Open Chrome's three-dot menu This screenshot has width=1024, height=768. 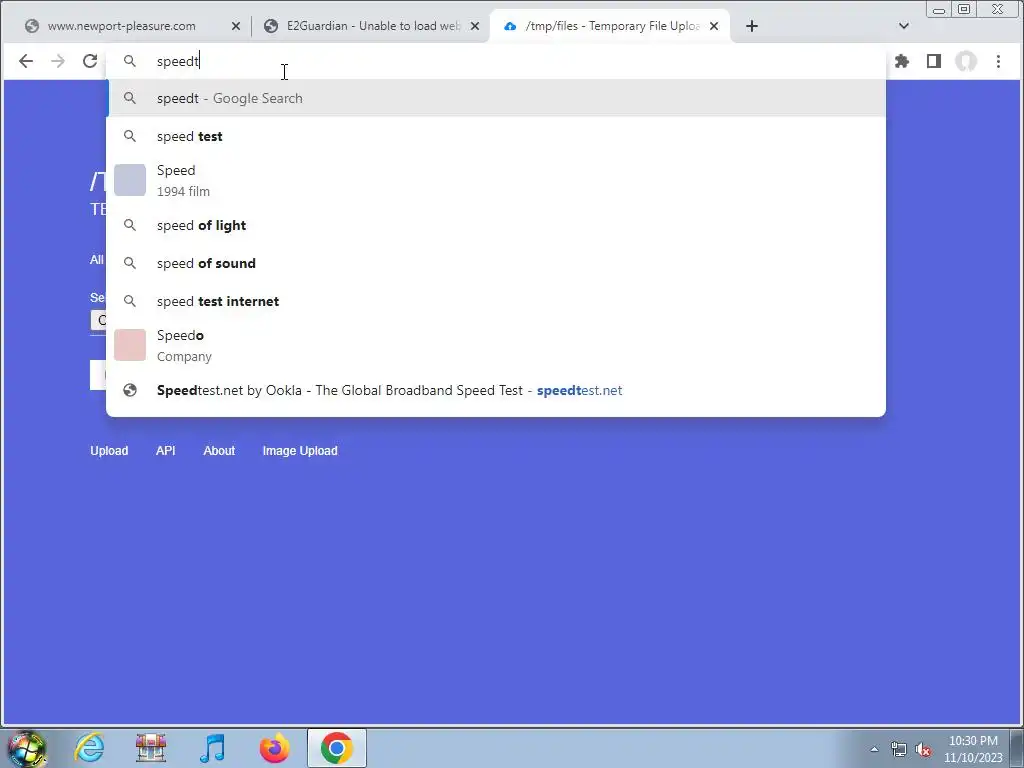coord(998,61)
